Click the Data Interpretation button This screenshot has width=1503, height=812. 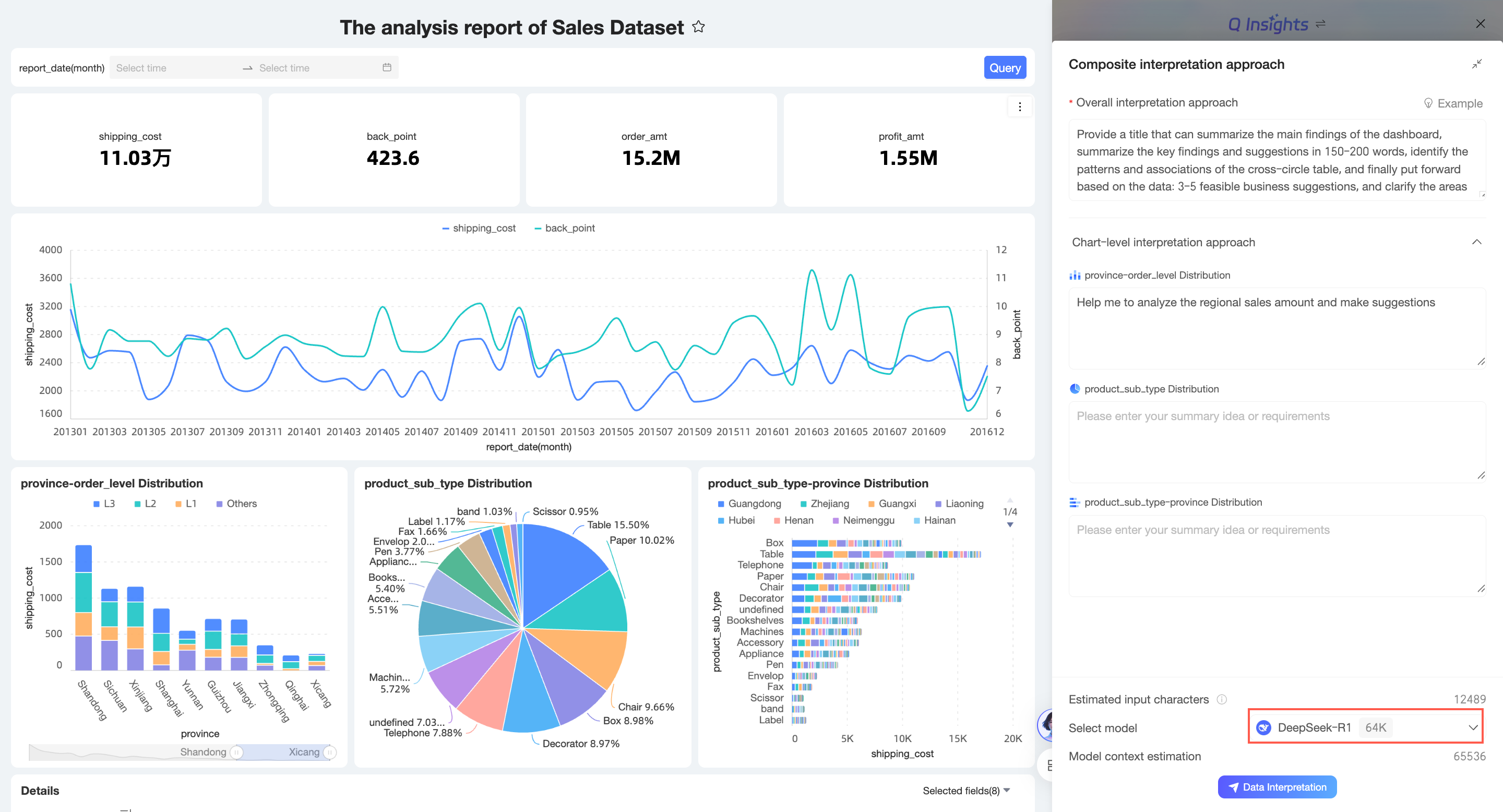[x=1277, y=786]
